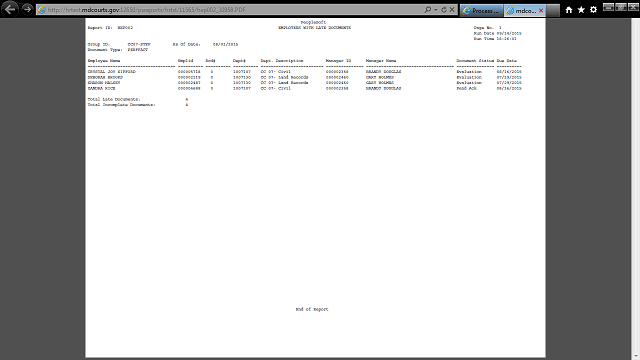Click the search magnifier icon in address bar

pos(427,9)
